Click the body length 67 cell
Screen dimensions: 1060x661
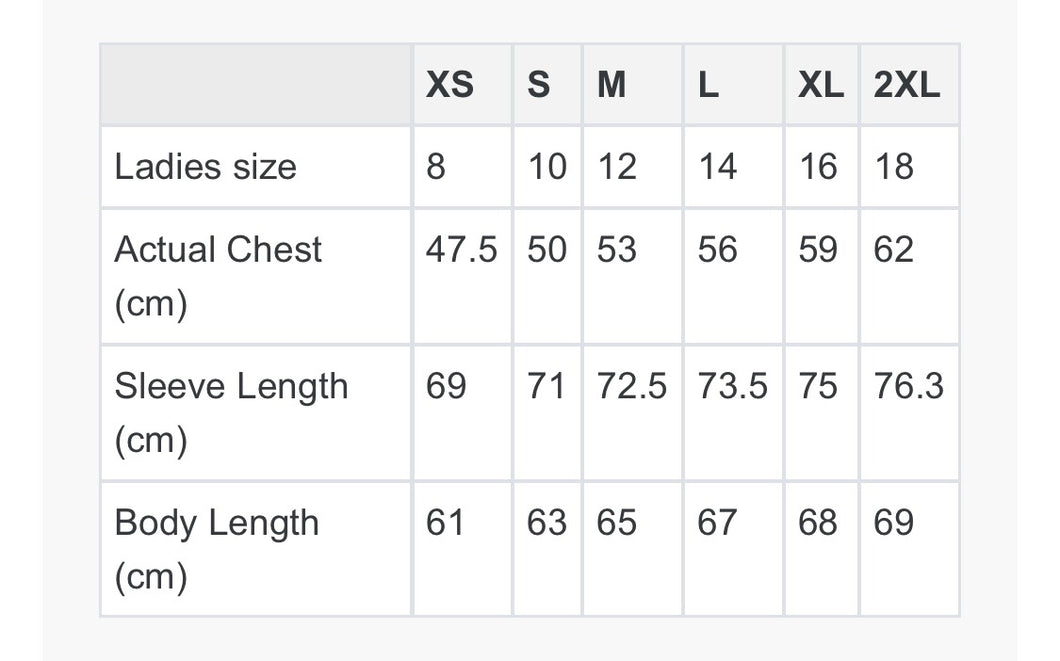[x=733, y=549]
